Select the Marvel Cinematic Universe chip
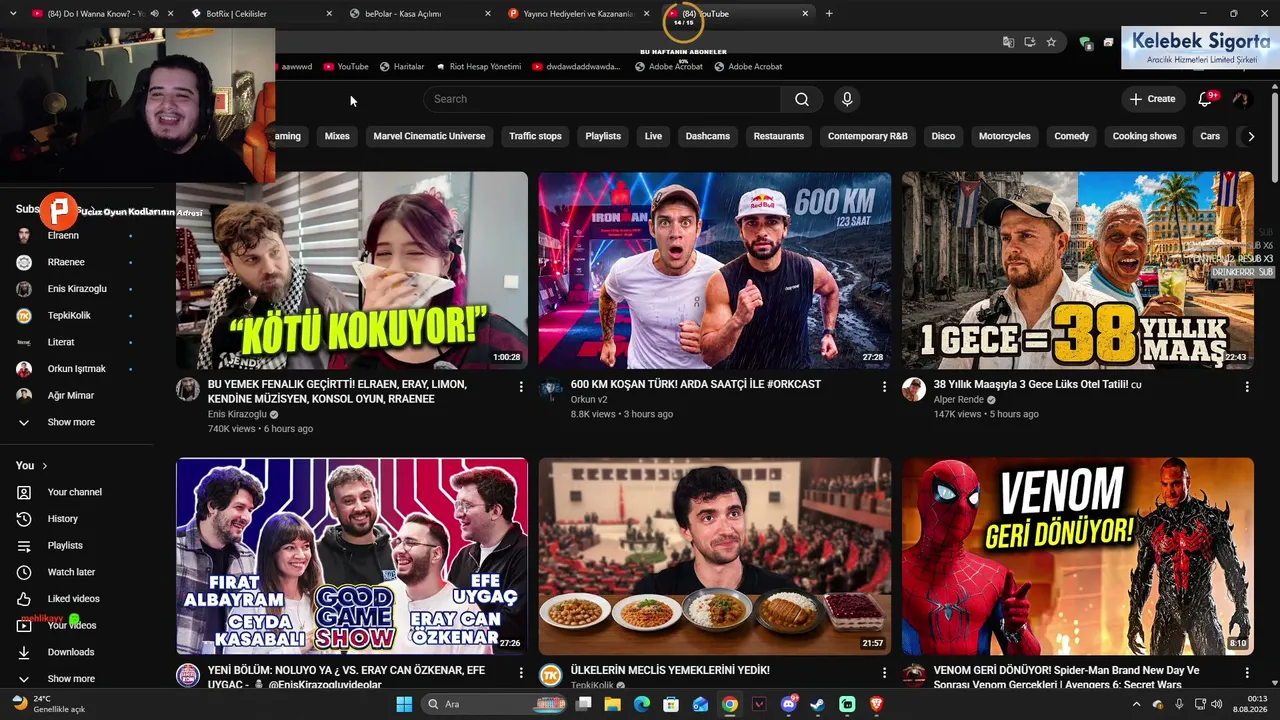The height and width of the screenshot is (720, 1280). click(429, 136)
